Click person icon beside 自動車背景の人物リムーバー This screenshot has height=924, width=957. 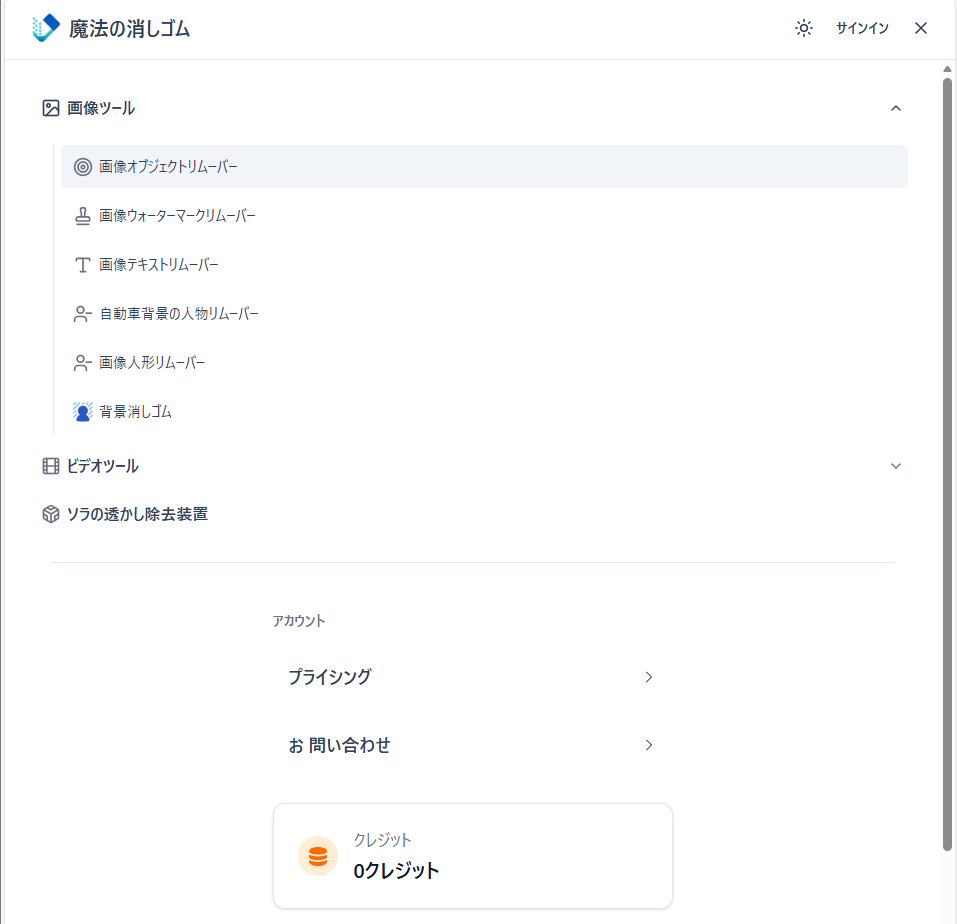pyautogui.click(x=83, y=314)
